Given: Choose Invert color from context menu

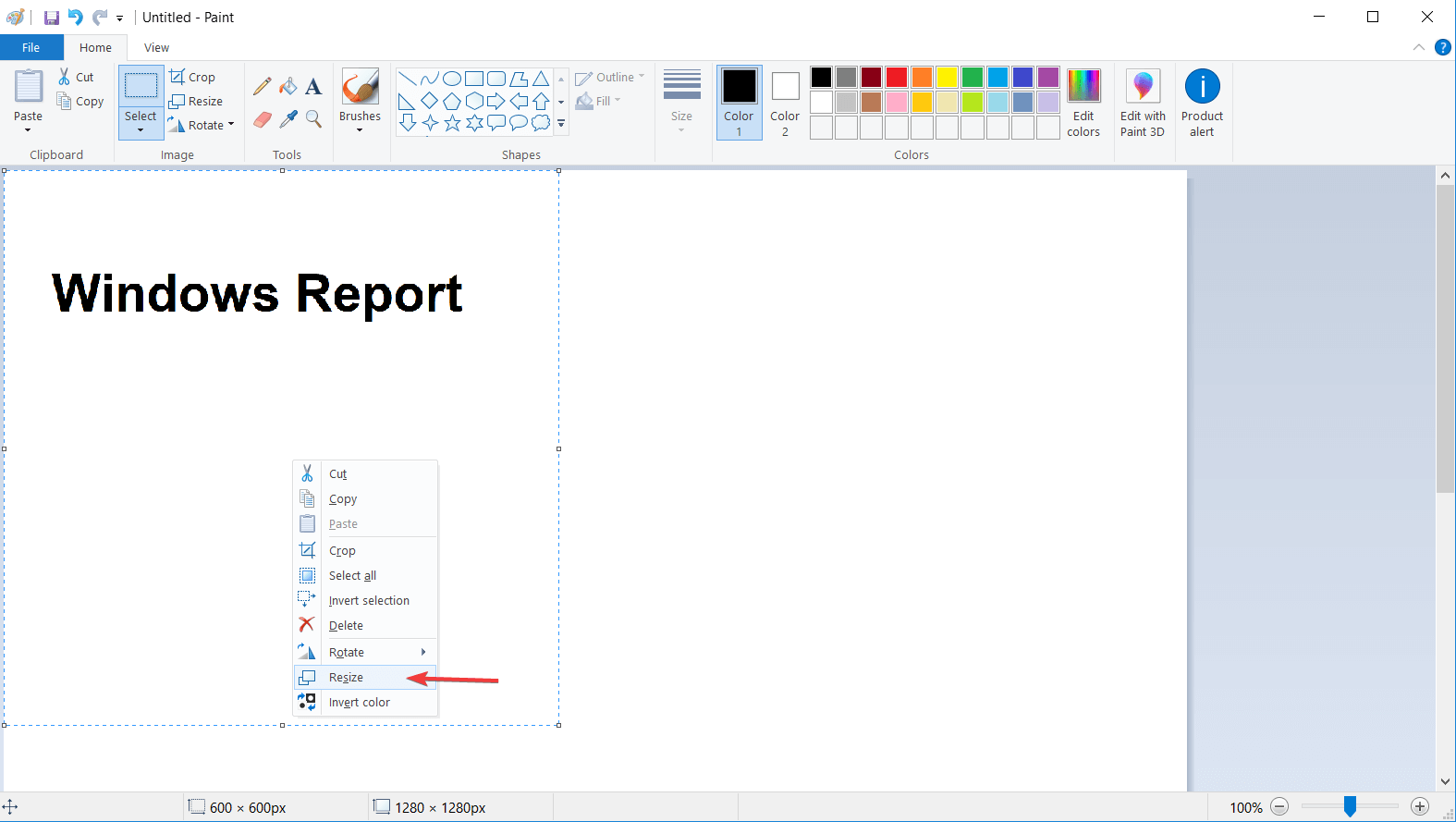Looking at the screenshot, I should click(x=364, y=703).
